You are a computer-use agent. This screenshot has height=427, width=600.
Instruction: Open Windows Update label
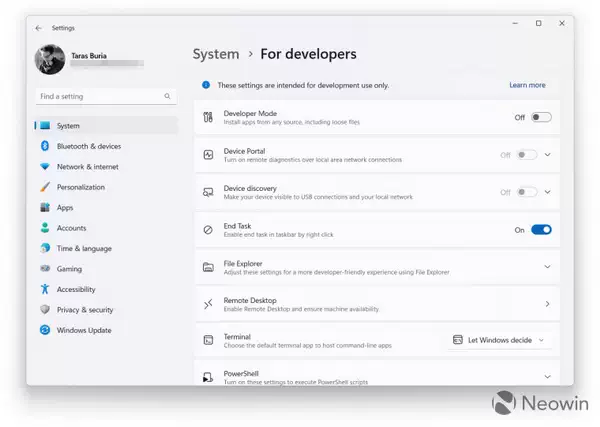click(84, 330)
